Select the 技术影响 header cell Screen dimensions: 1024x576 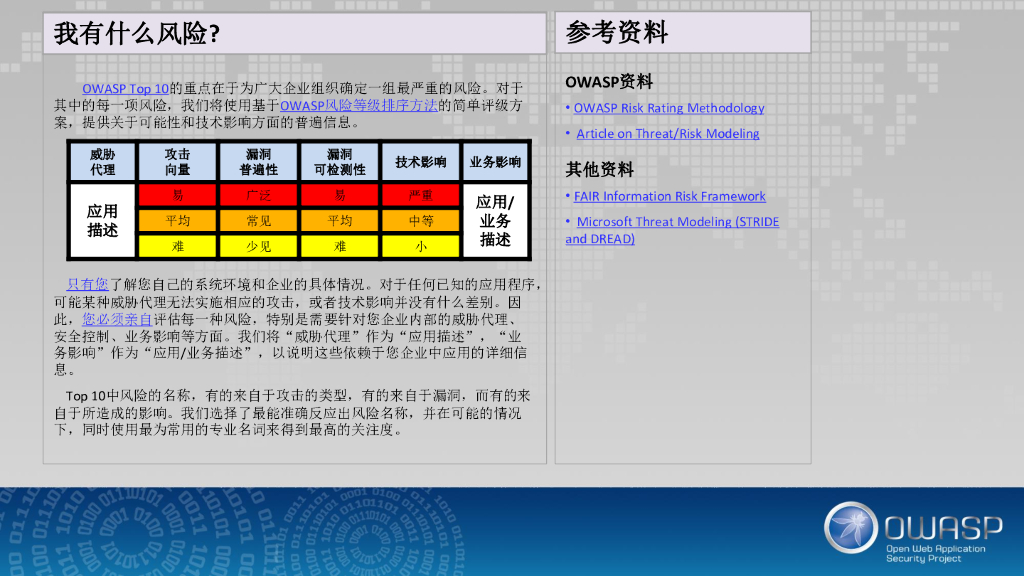(x=421, y=162)
